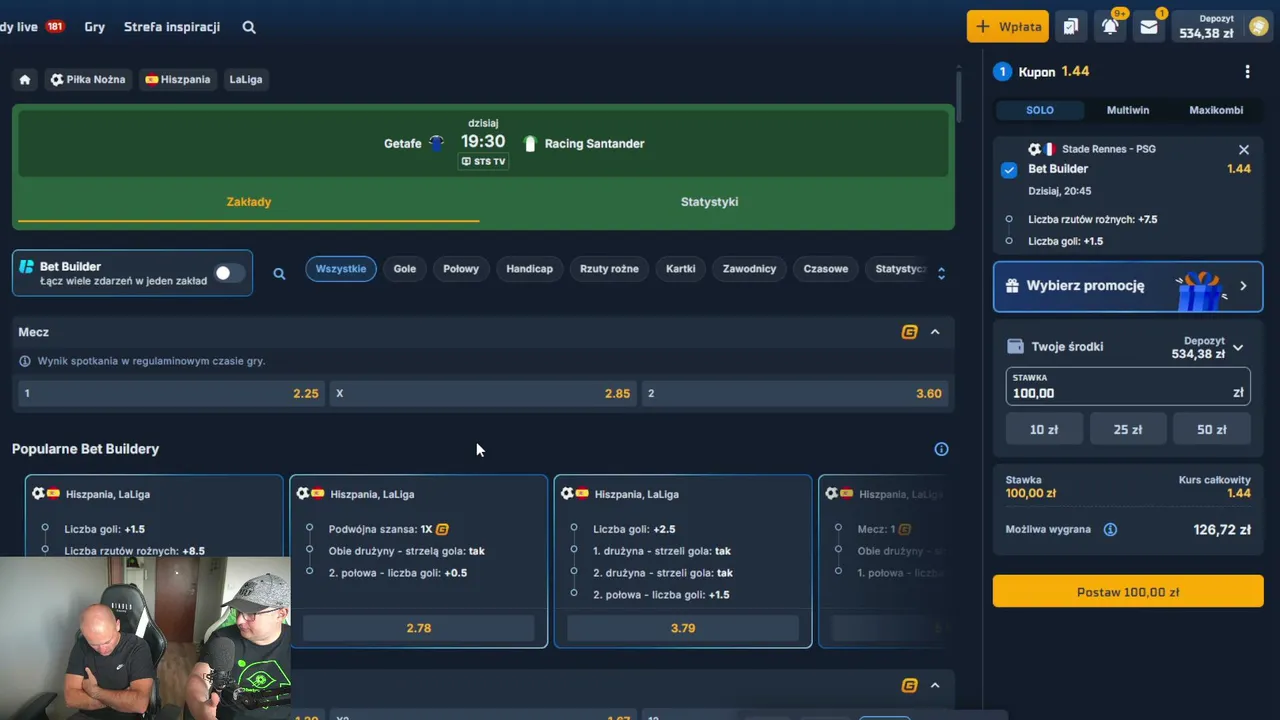Image resolution: width=1280 pixels, height=720 pixels.
Task: Filter markets by Handicap
Action: coord(530,269)
